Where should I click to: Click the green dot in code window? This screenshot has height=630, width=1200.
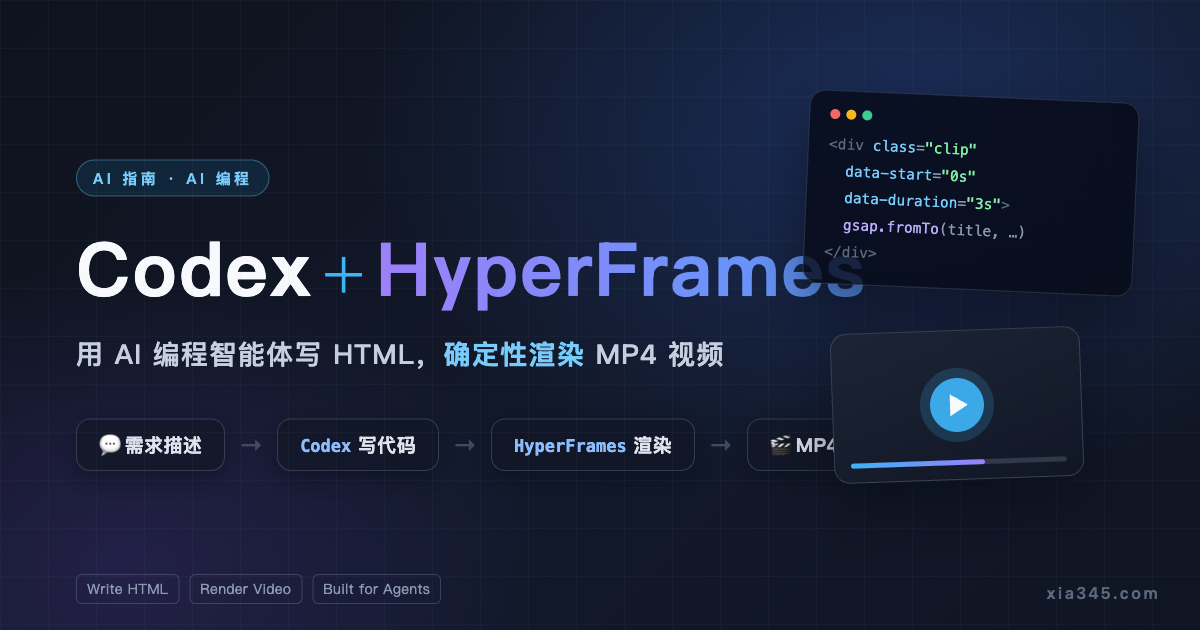click(867, 115)
